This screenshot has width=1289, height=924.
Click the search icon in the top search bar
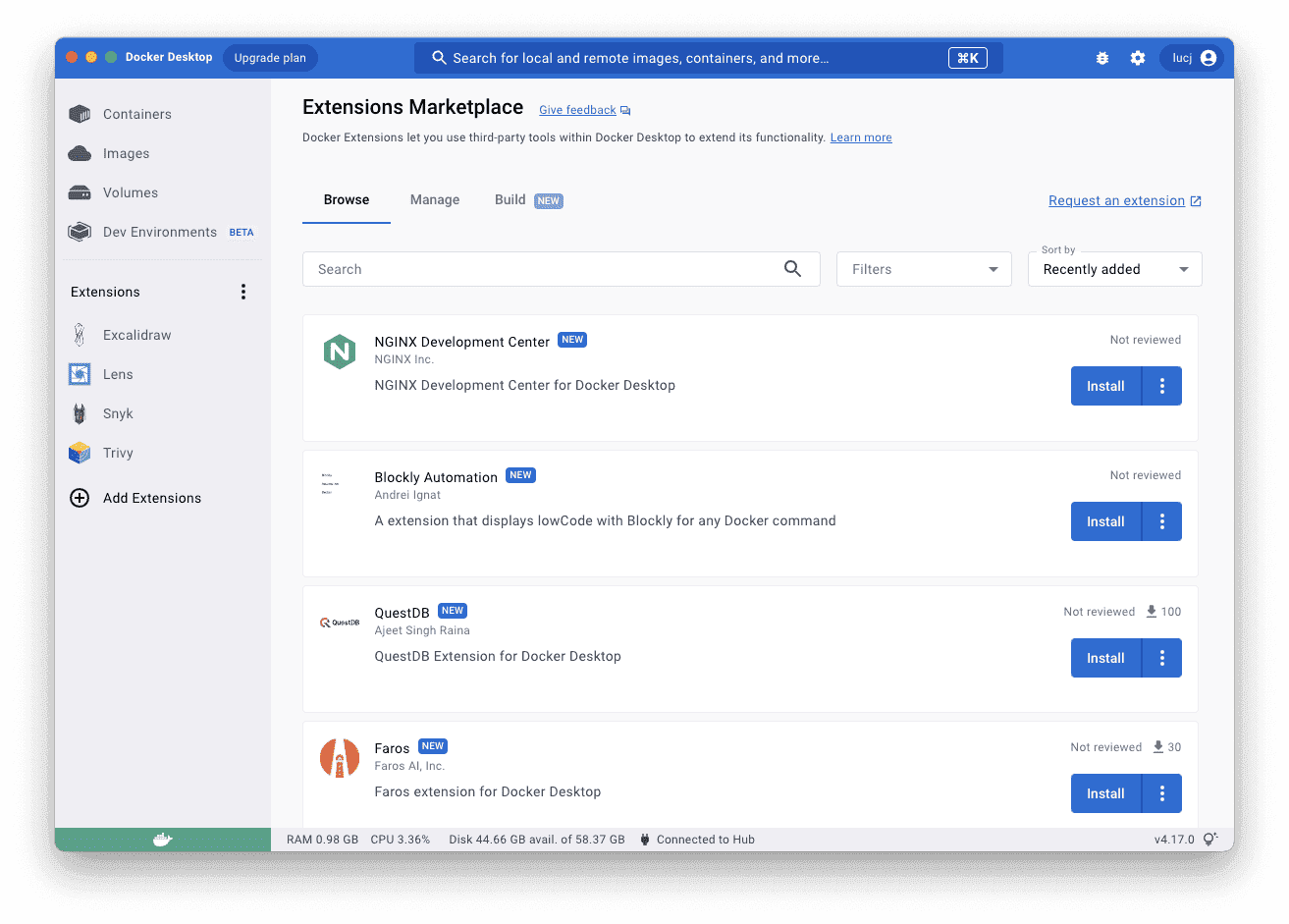440,58
